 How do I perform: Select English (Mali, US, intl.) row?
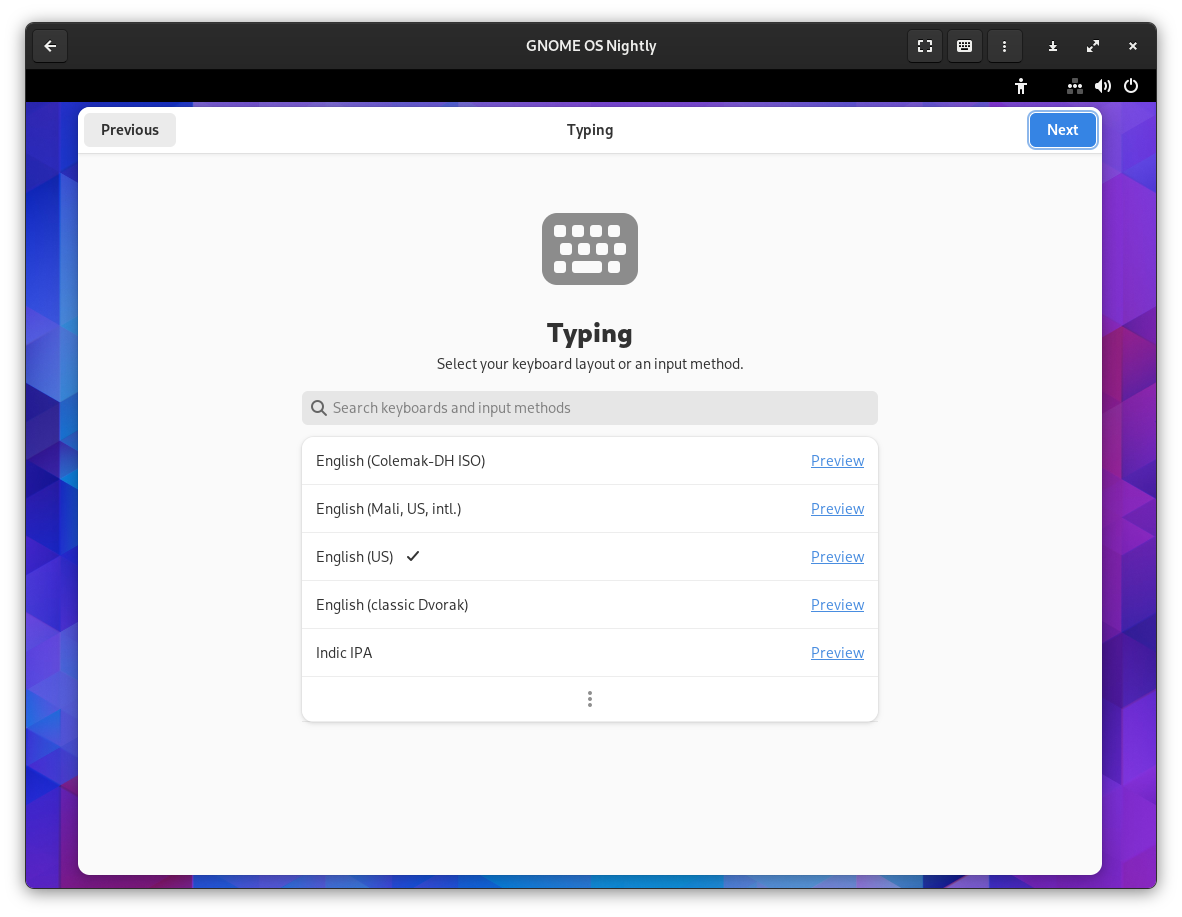[388, 509]
